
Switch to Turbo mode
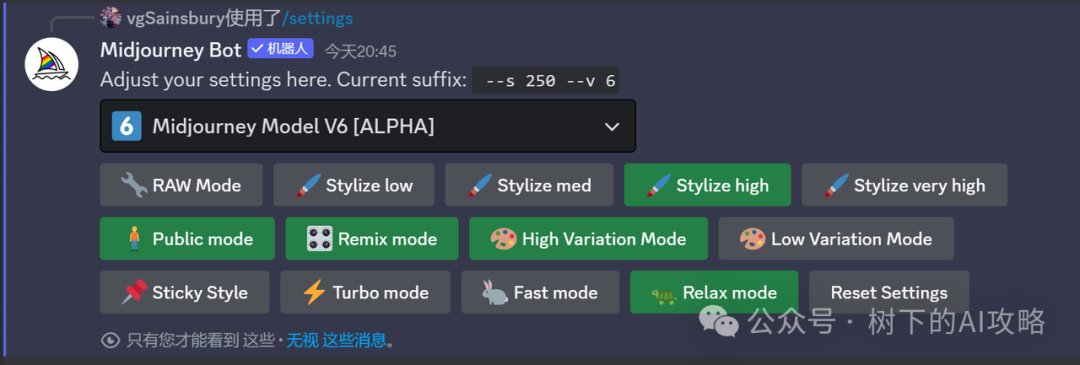click(365, 293)
